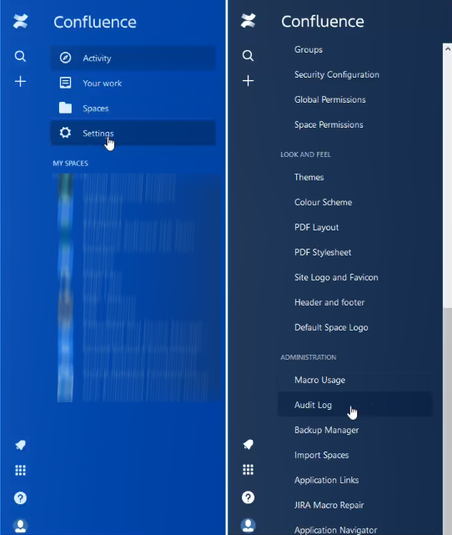Open notifications icon in the left panel
The width and height of the screenshot is (452, 535).
point(20,445)
